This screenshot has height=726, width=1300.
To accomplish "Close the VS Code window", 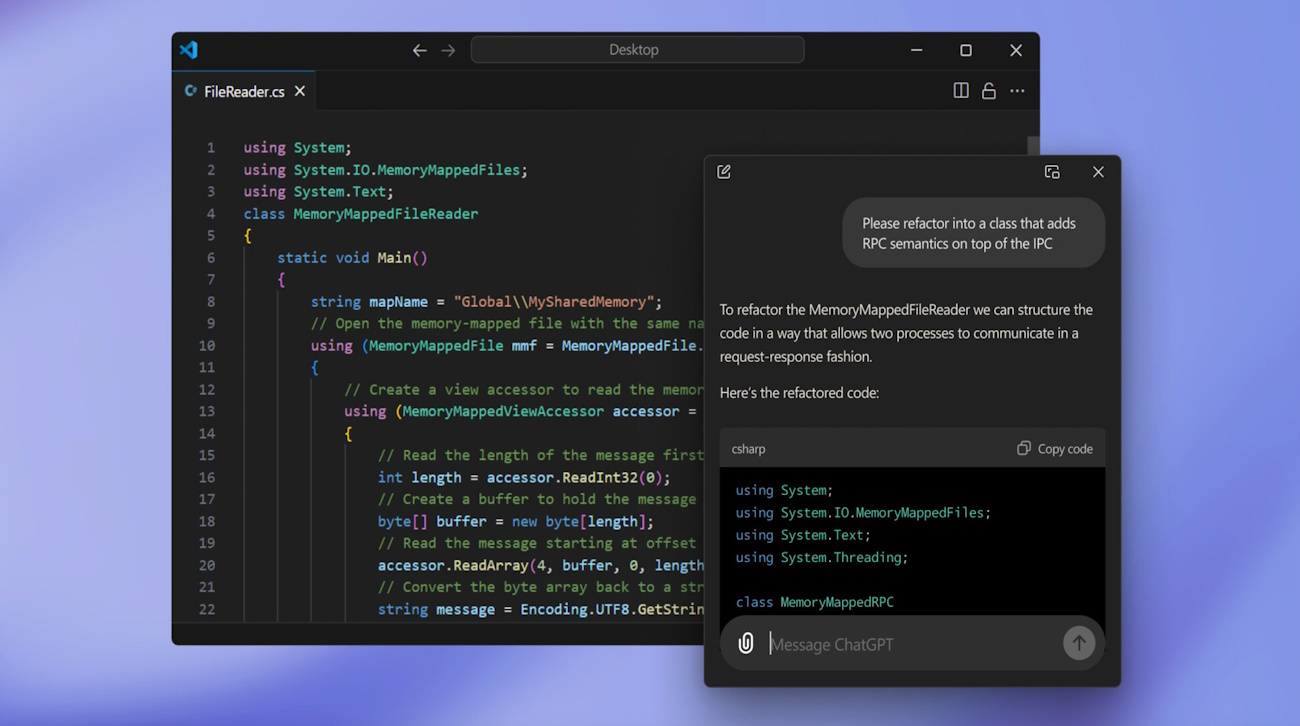I will [x=1015, y=50].
